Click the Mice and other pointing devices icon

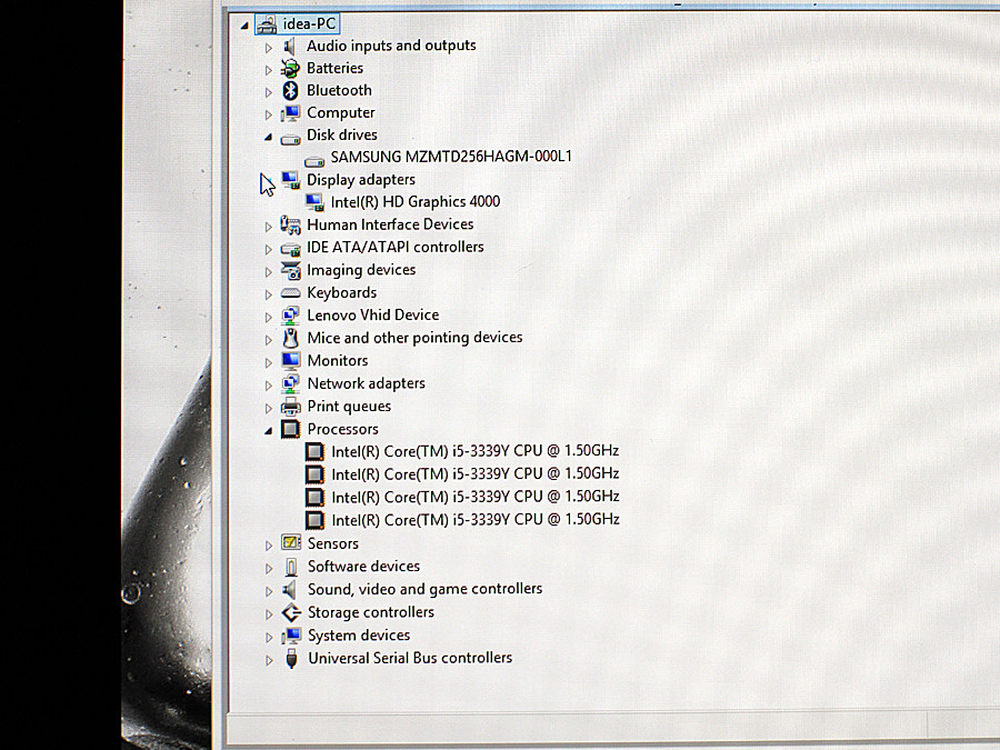(x=291, y=338)
